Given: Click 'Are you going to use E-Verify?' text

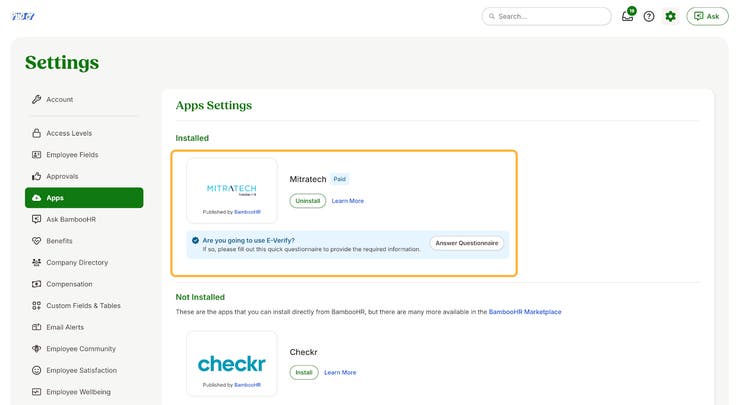Looking at the screenshot, I should click(x=248, y=241).
